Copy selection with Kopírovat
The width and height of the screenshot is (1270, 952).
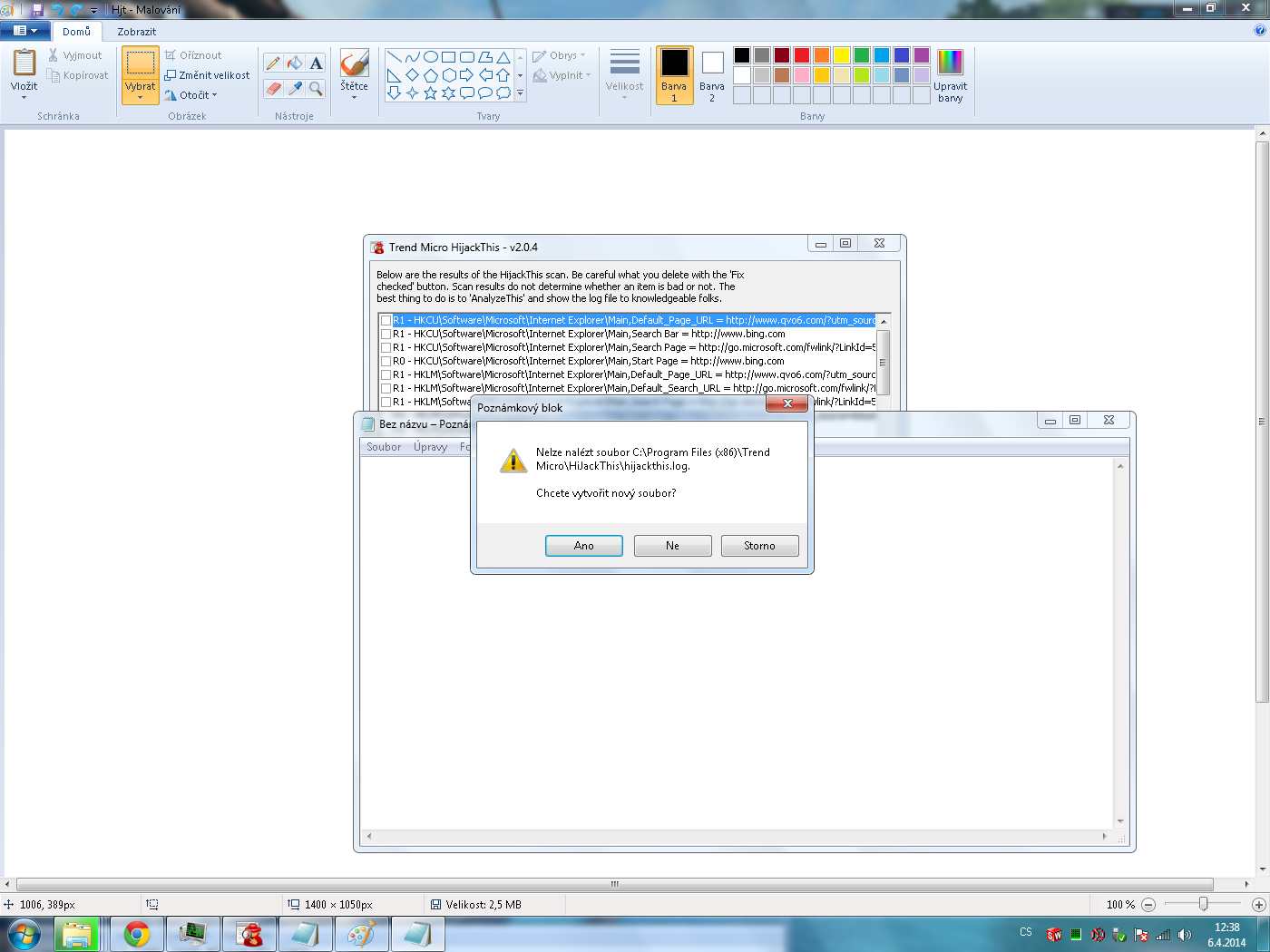78,75
